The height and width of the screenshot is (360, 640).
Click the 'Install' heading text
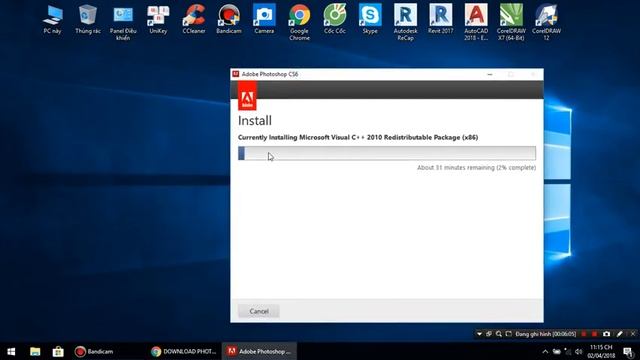point(255,120)
